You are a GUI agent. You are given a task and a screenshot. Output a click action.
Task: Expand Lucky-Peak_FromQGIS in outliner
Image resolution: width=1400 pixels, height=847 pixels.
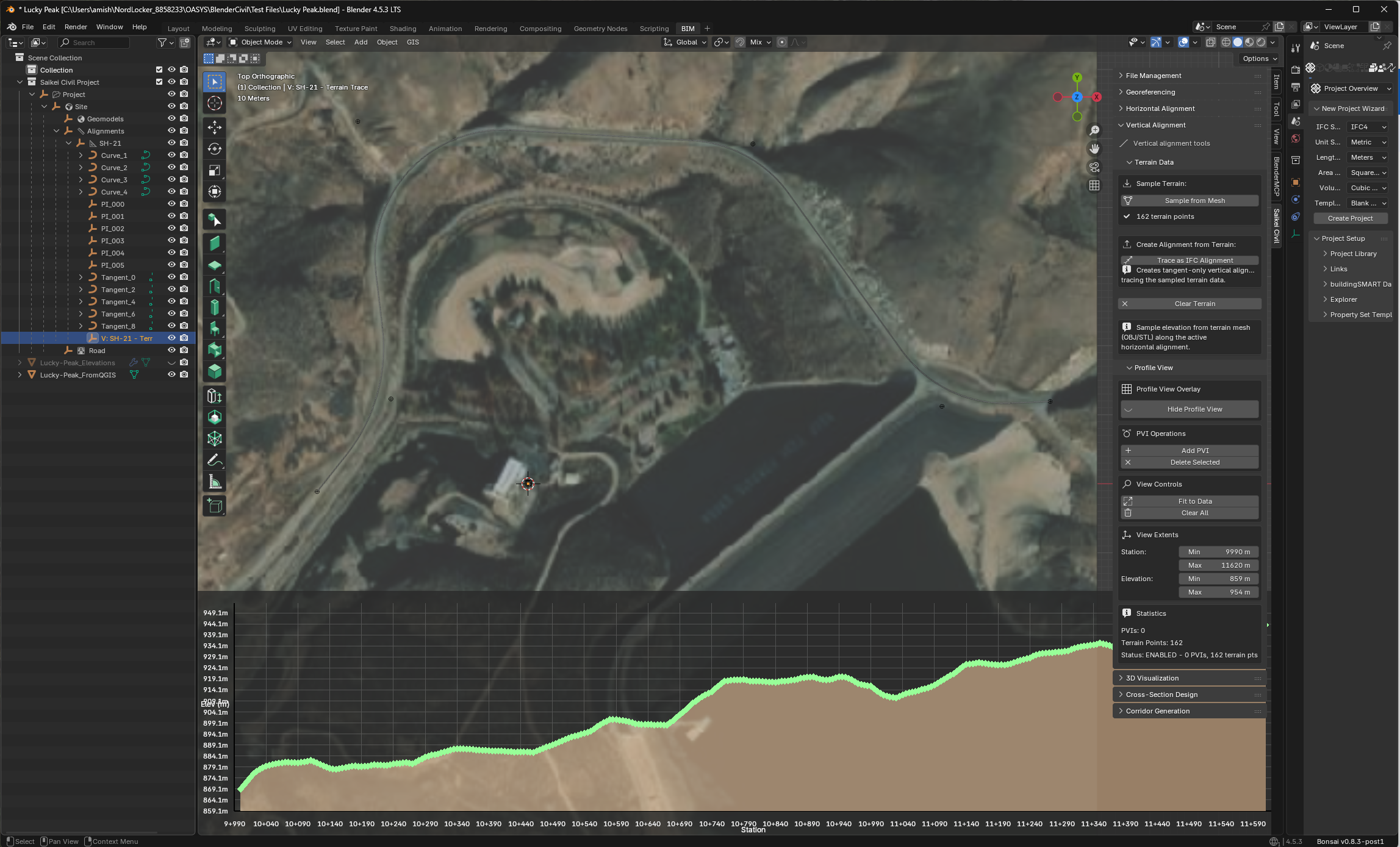coord(20,375)
